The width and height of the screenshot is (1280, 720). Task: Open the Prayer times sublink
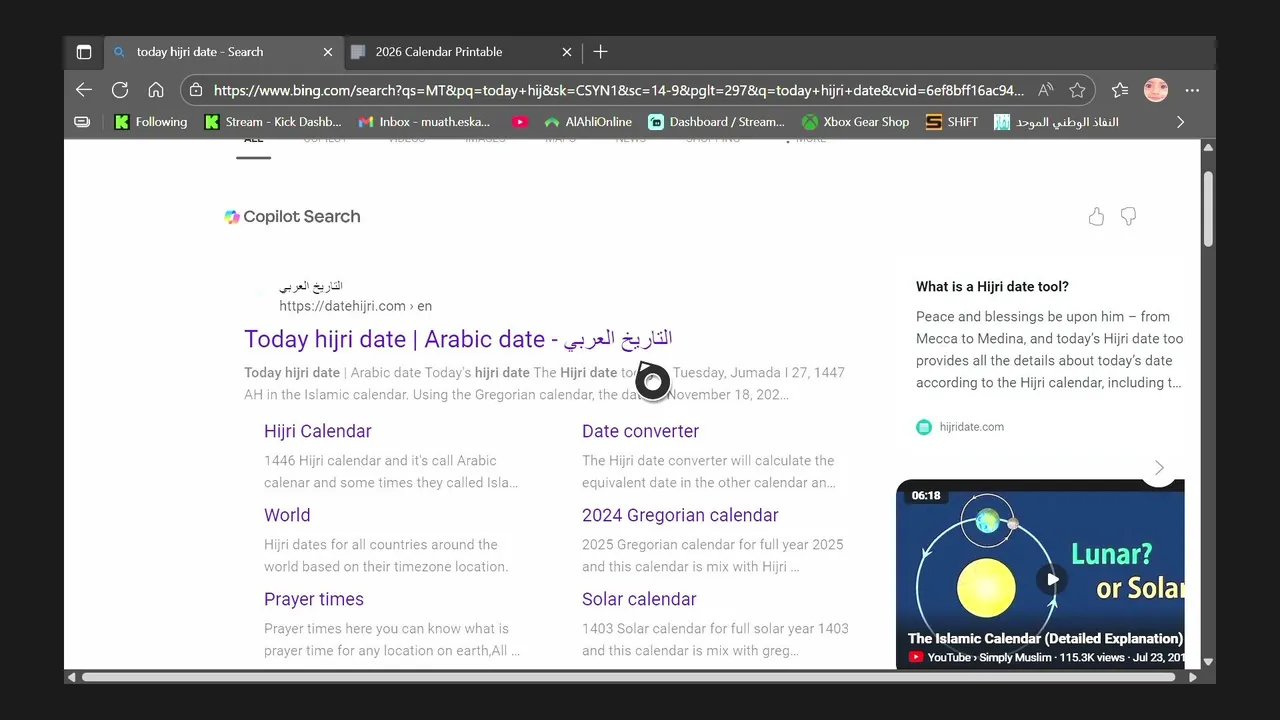click(314, 599)
